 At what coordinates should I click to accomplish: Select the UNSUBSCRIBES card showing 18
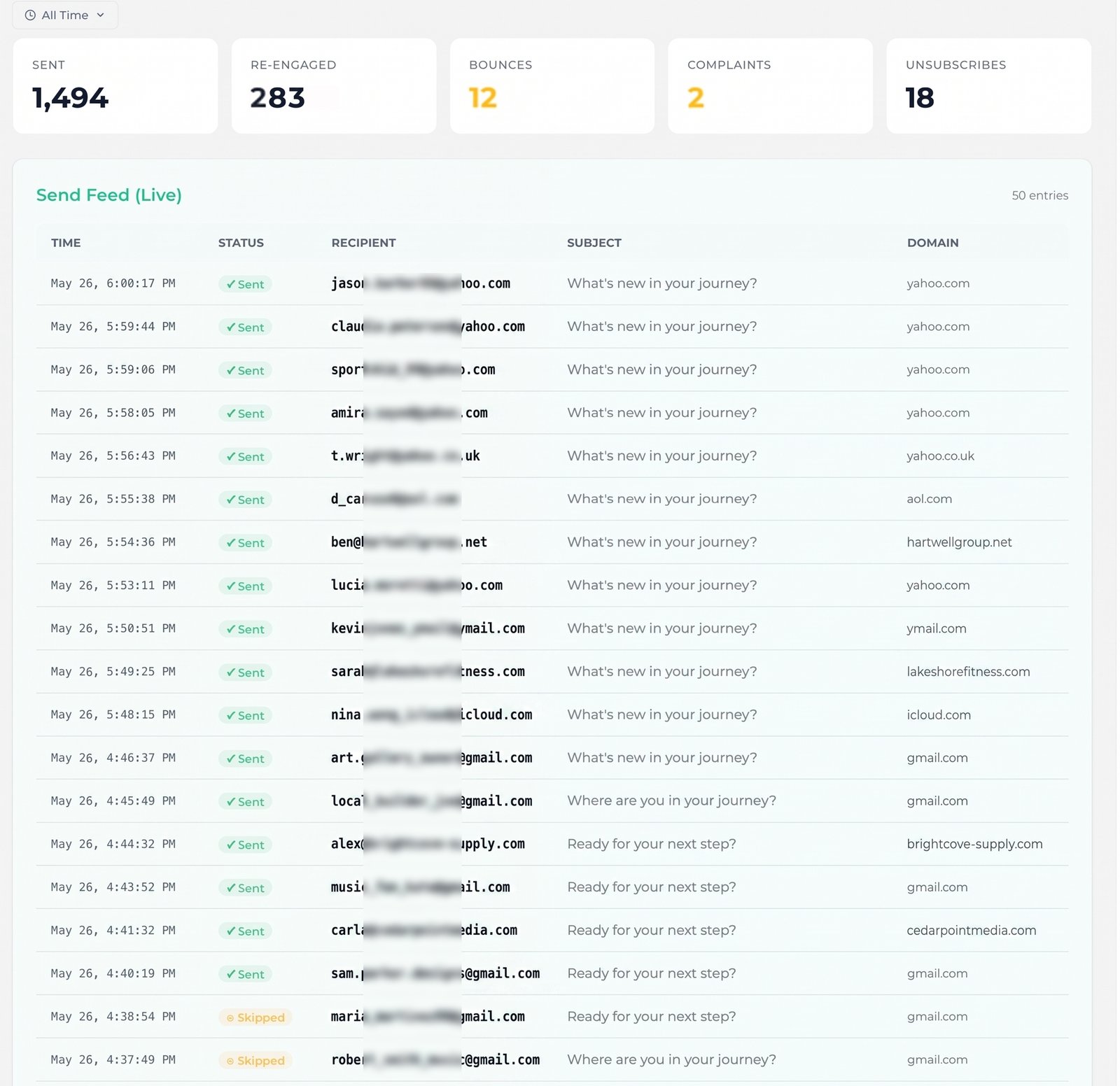(x=988, y=86)
